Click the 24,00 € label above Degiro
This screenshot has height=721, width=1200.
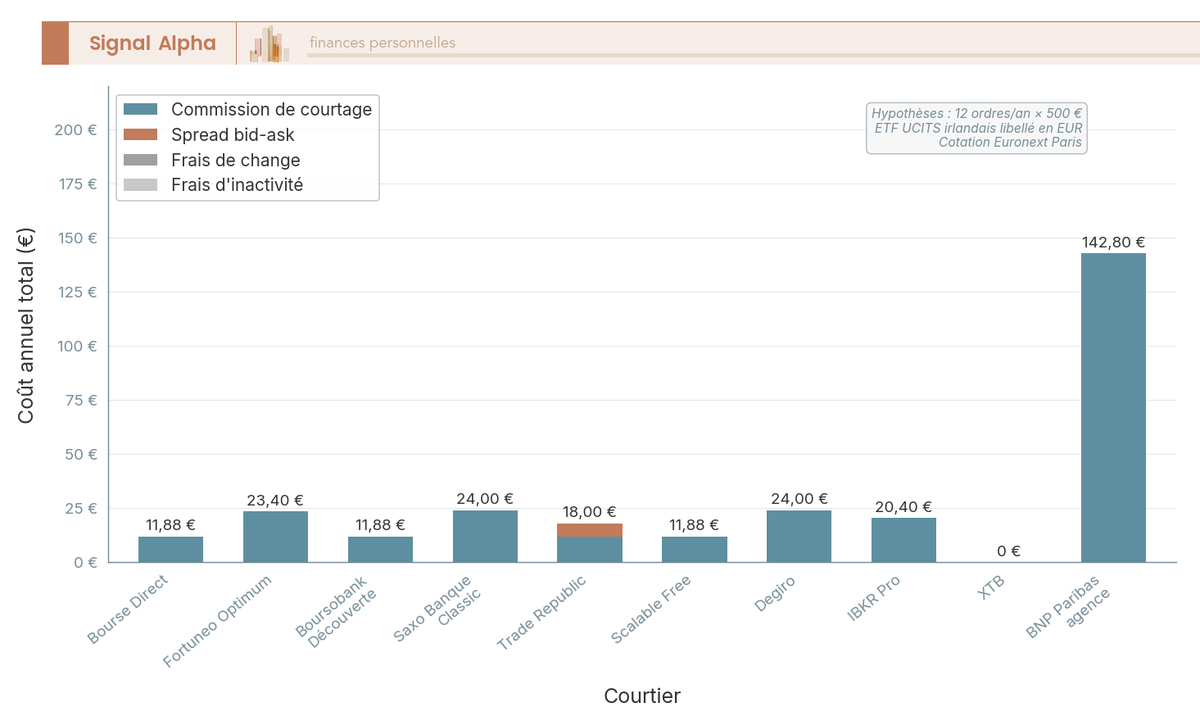799,499
